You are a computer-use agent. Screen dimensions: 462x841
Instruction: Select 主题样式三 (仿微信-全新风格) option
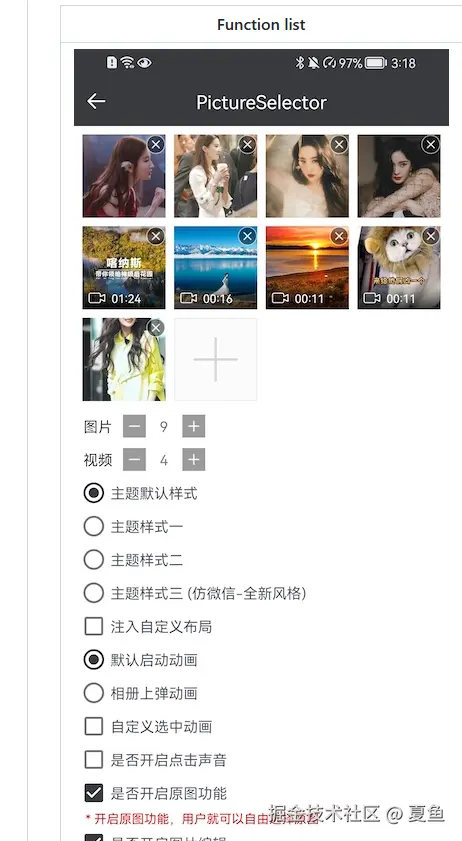point(93,593)
